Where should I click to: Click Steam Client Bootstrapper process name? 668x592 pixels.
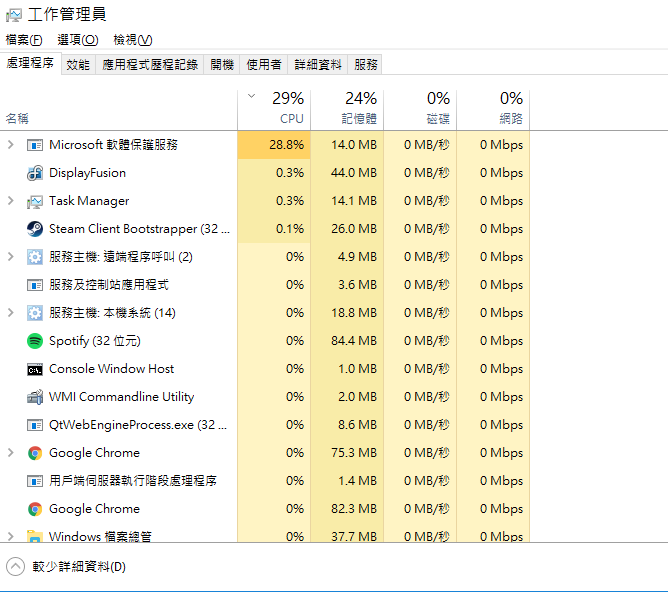tap(139, 229)
